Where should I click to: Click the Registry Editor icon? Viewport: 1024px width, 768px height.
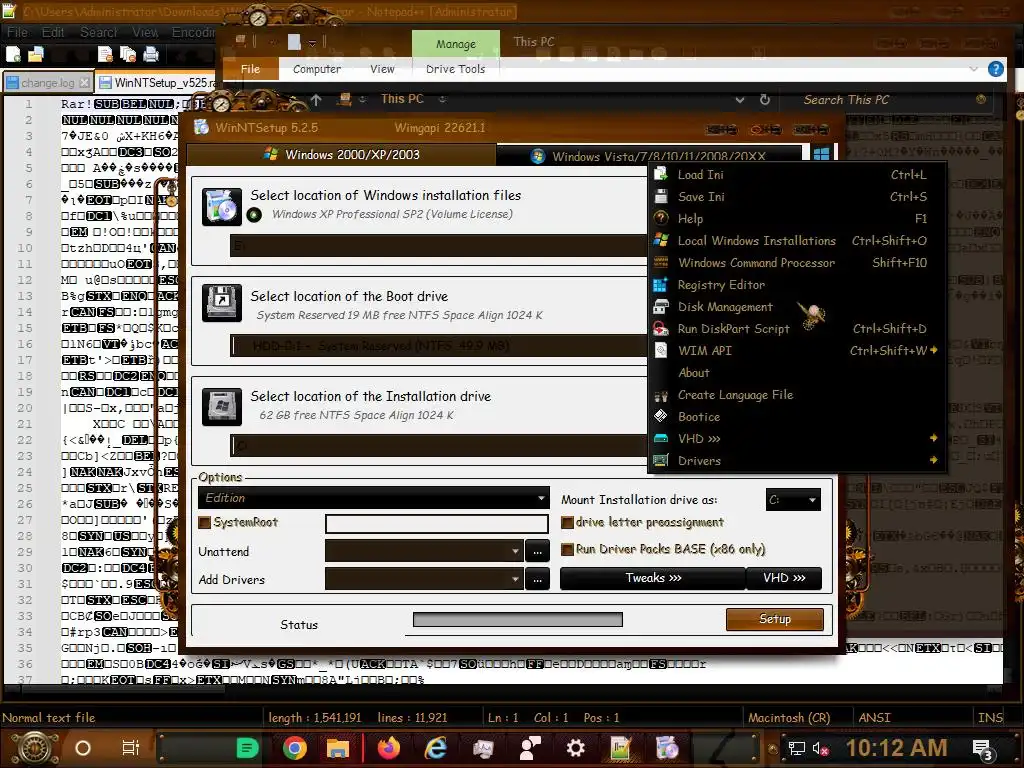coord(661,285)
